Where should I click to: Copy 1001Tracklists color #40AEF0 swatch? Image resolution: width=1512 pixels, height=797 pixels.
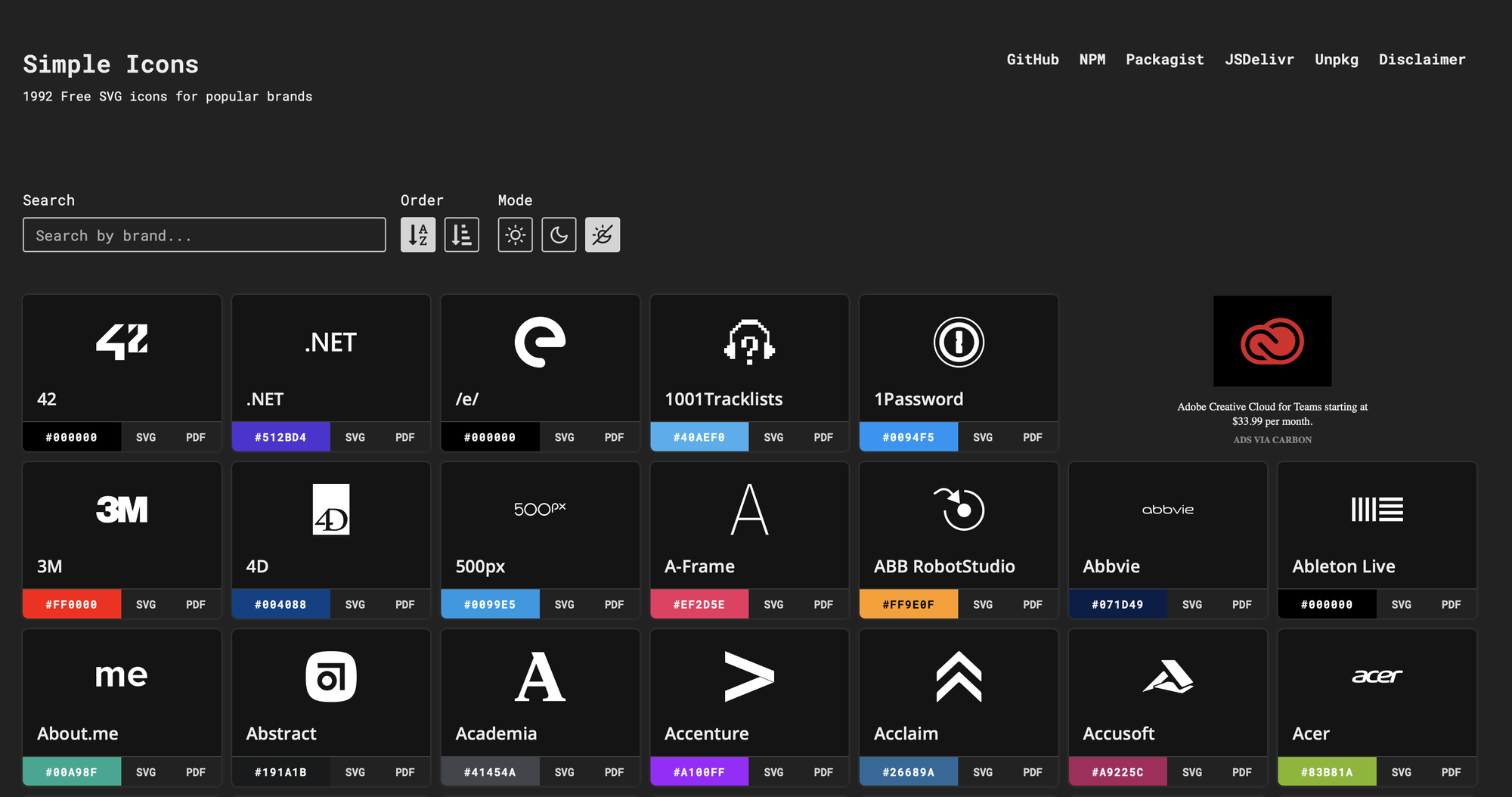[699, 437]
